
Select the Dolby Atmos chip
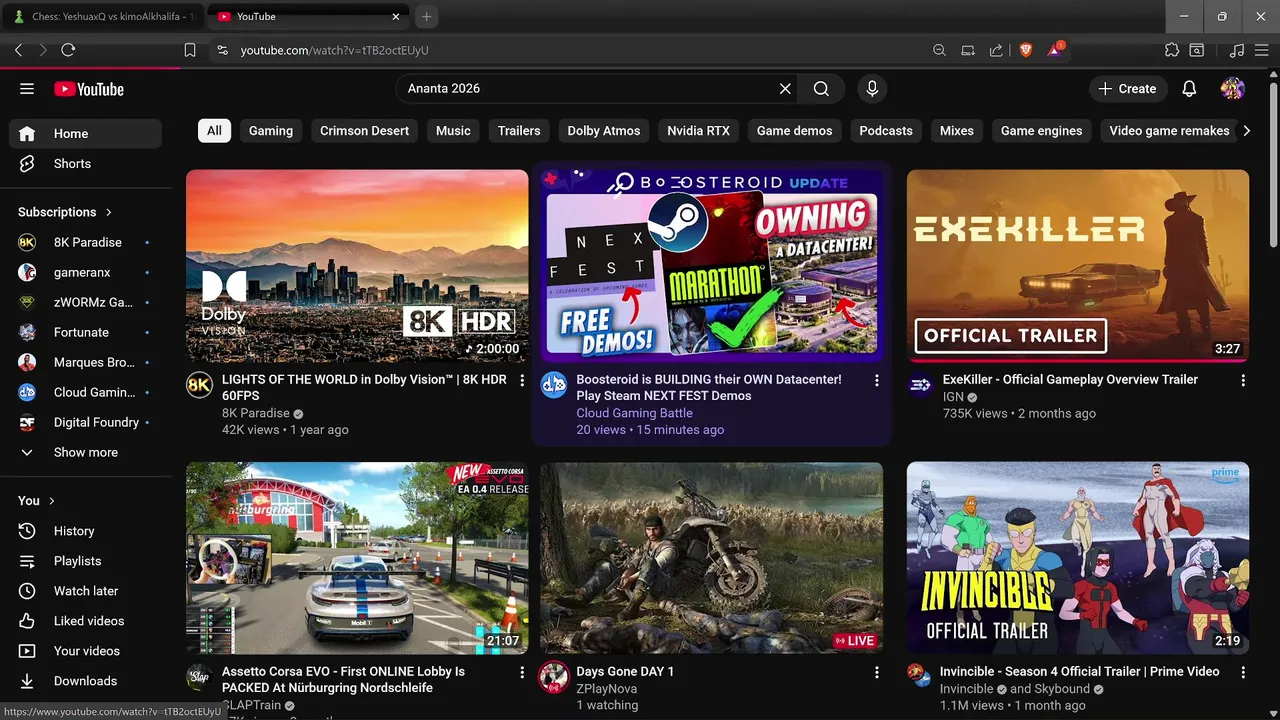click(604, 131)
